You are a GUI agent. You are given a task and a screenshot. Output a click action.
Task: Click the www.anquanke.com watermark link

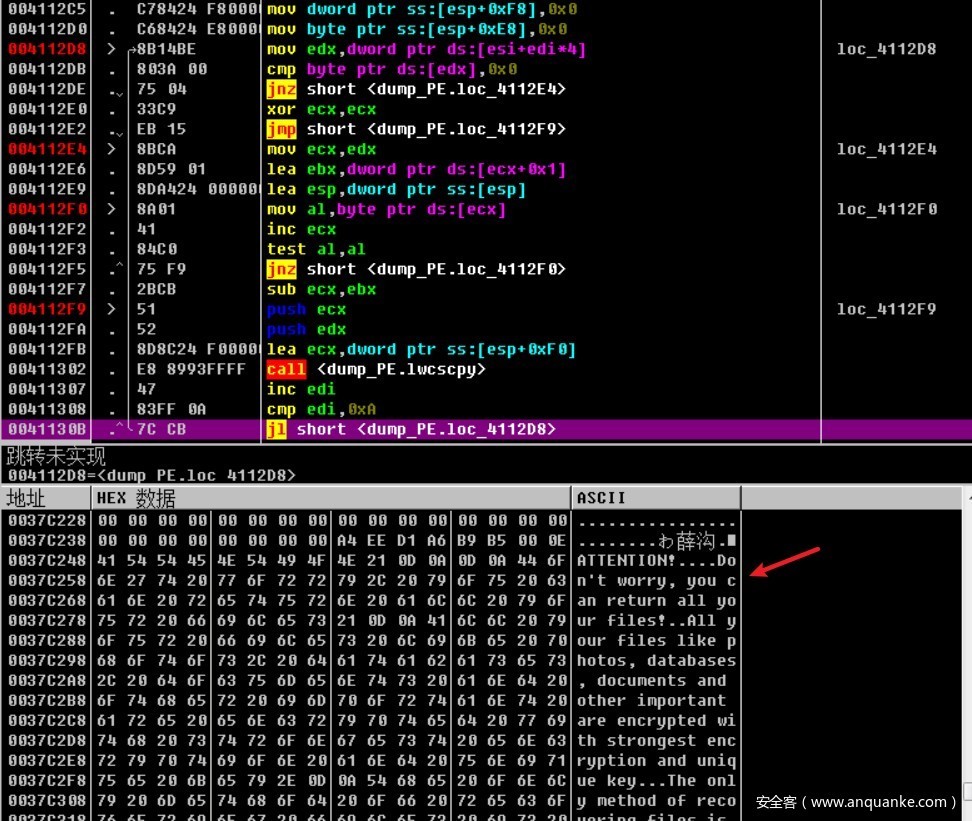click(x=857, y=801)
